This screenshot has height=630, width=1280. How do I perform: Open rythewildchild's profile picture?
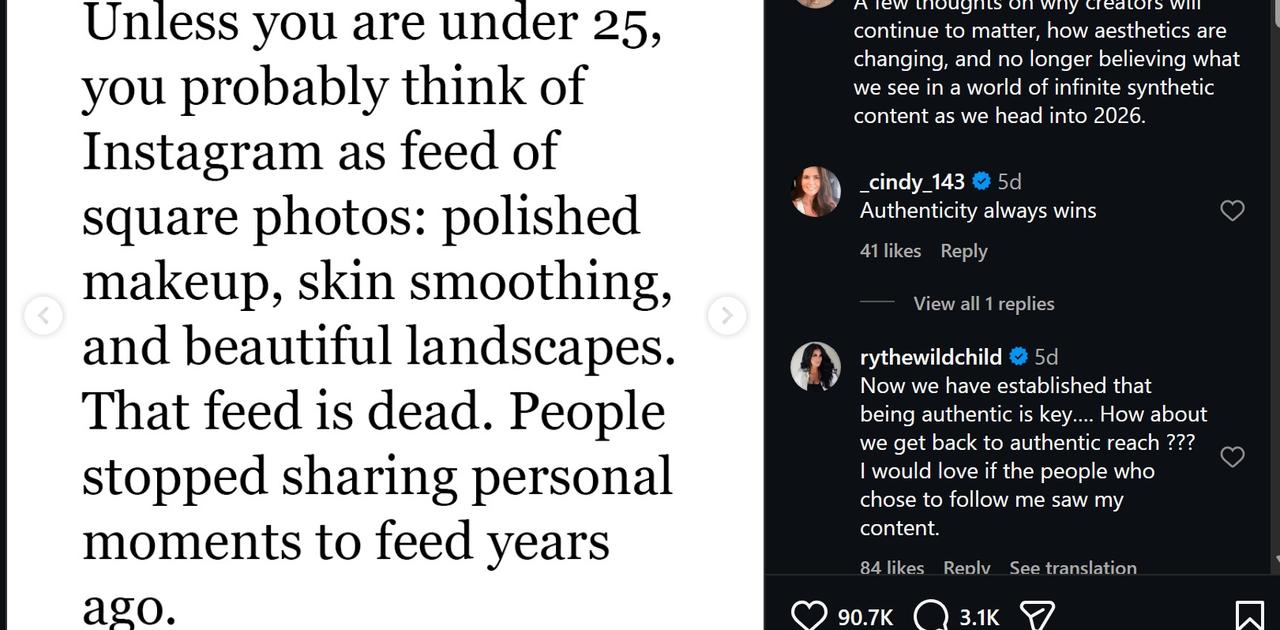click(x=816, y=367)
